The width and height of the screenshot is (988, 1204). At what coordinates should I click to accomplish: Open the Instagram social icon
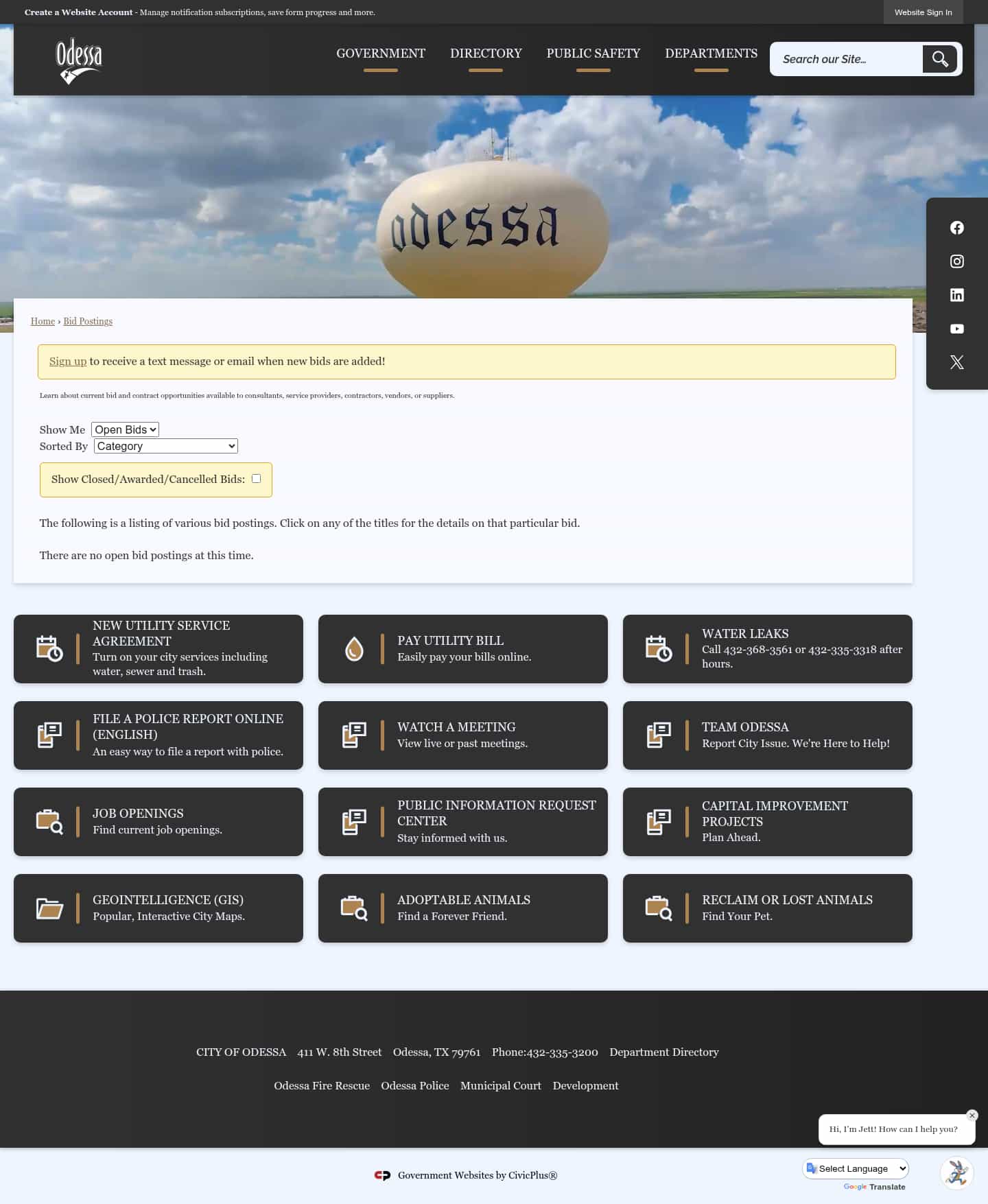pyautogui.click(x=957, y=261)
